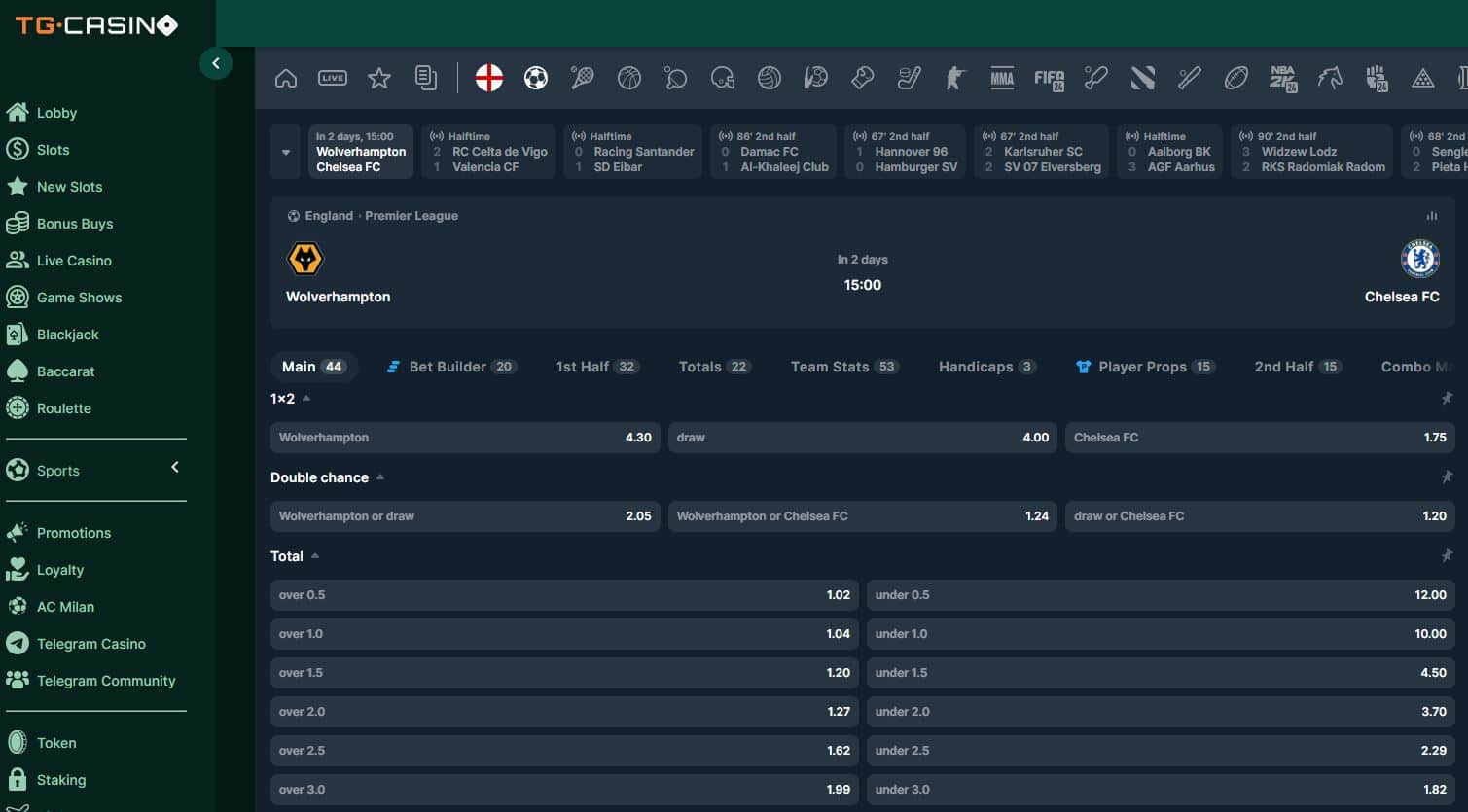Click the TG Casino logo
The image size is (1468, 812).
[x=96, y=25]
